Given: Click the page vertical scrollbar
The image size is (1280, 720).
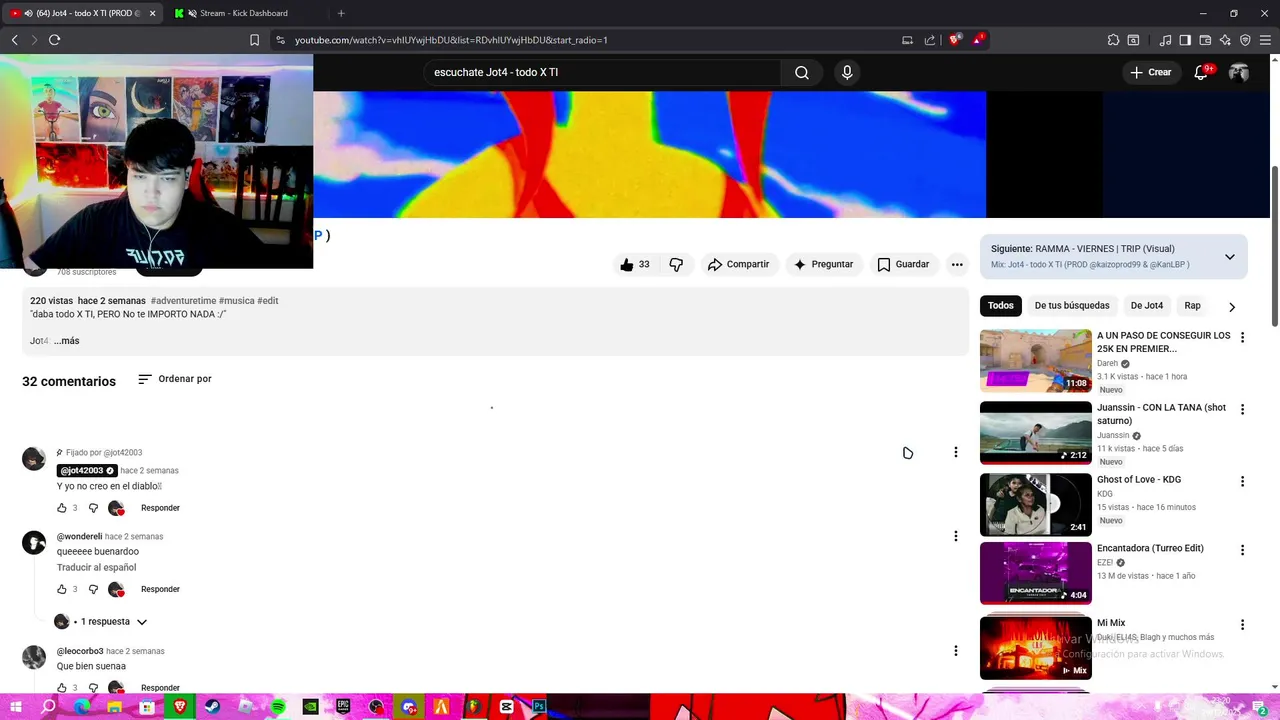Looking at the screenshot, I should [1274, 245].
